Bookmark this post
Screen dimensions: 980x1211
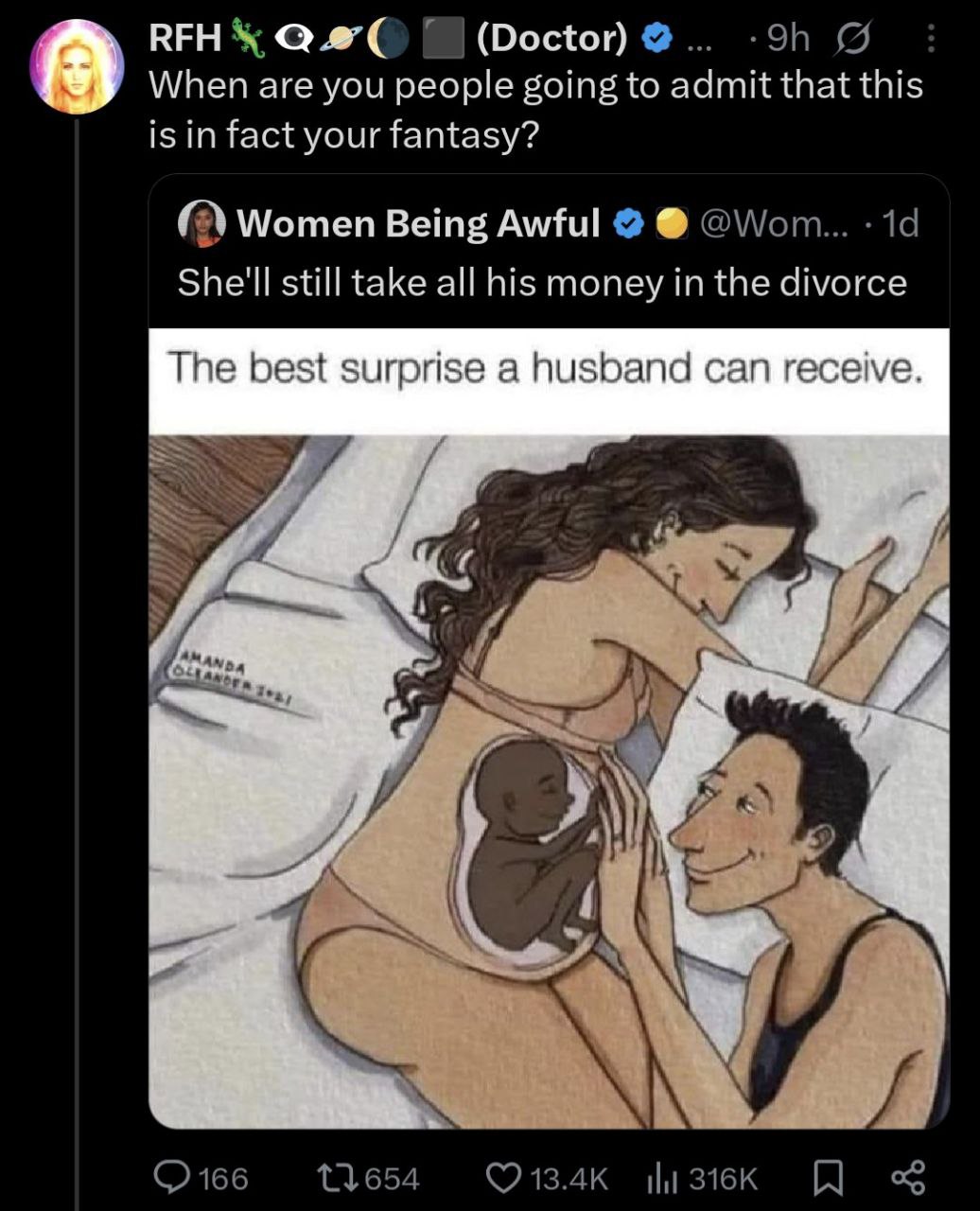[829, 1178]
